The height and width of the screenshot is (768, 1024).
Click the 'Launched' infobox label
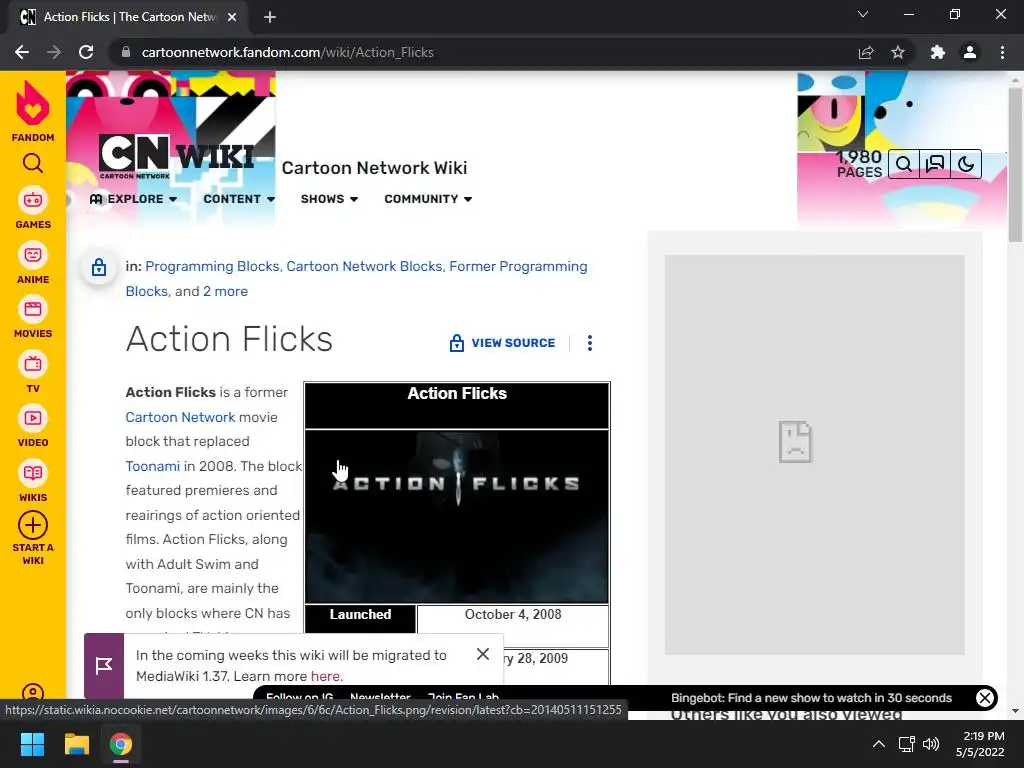[x=360, y=615]
